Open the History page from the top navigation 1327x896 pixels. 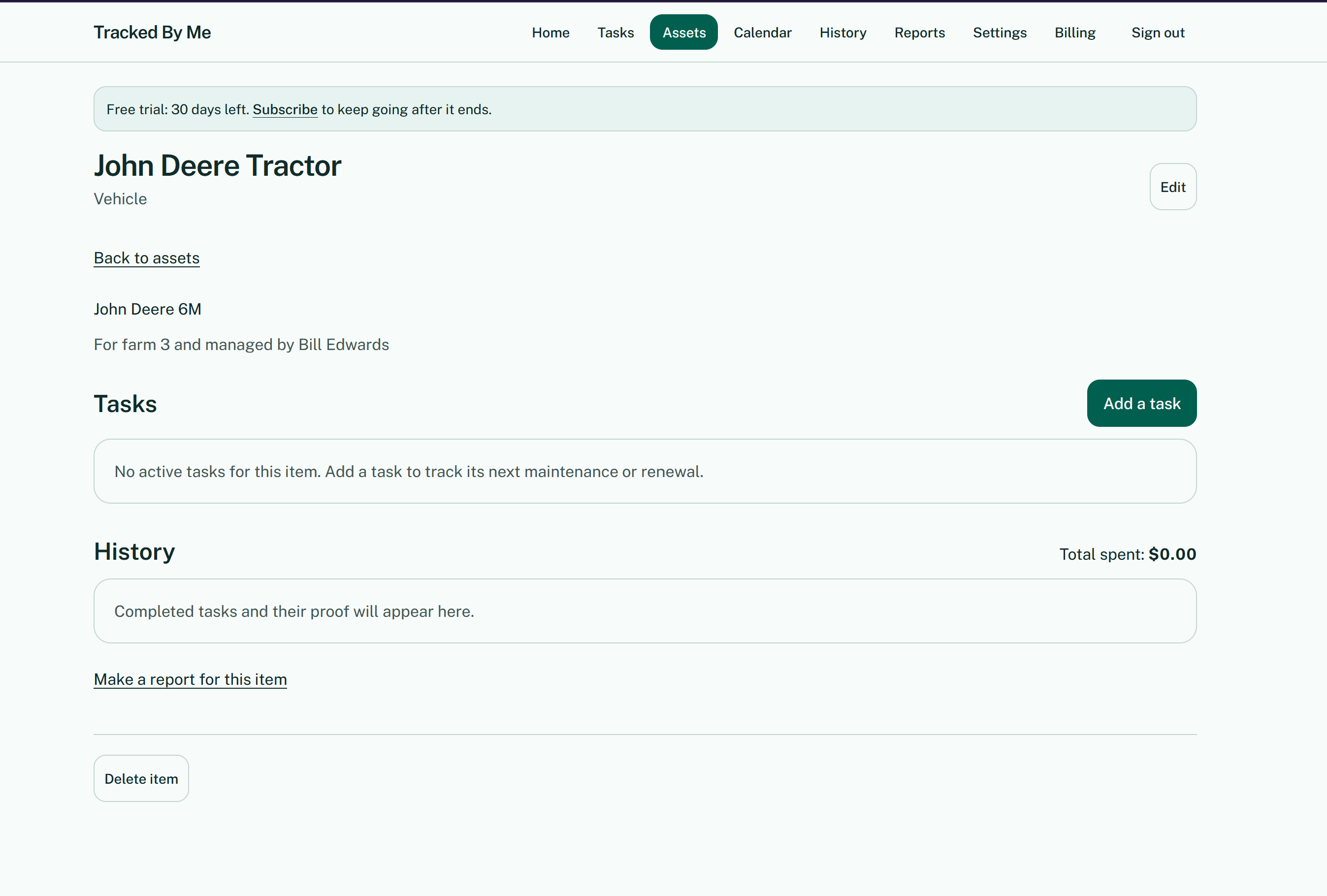(843, 32)
